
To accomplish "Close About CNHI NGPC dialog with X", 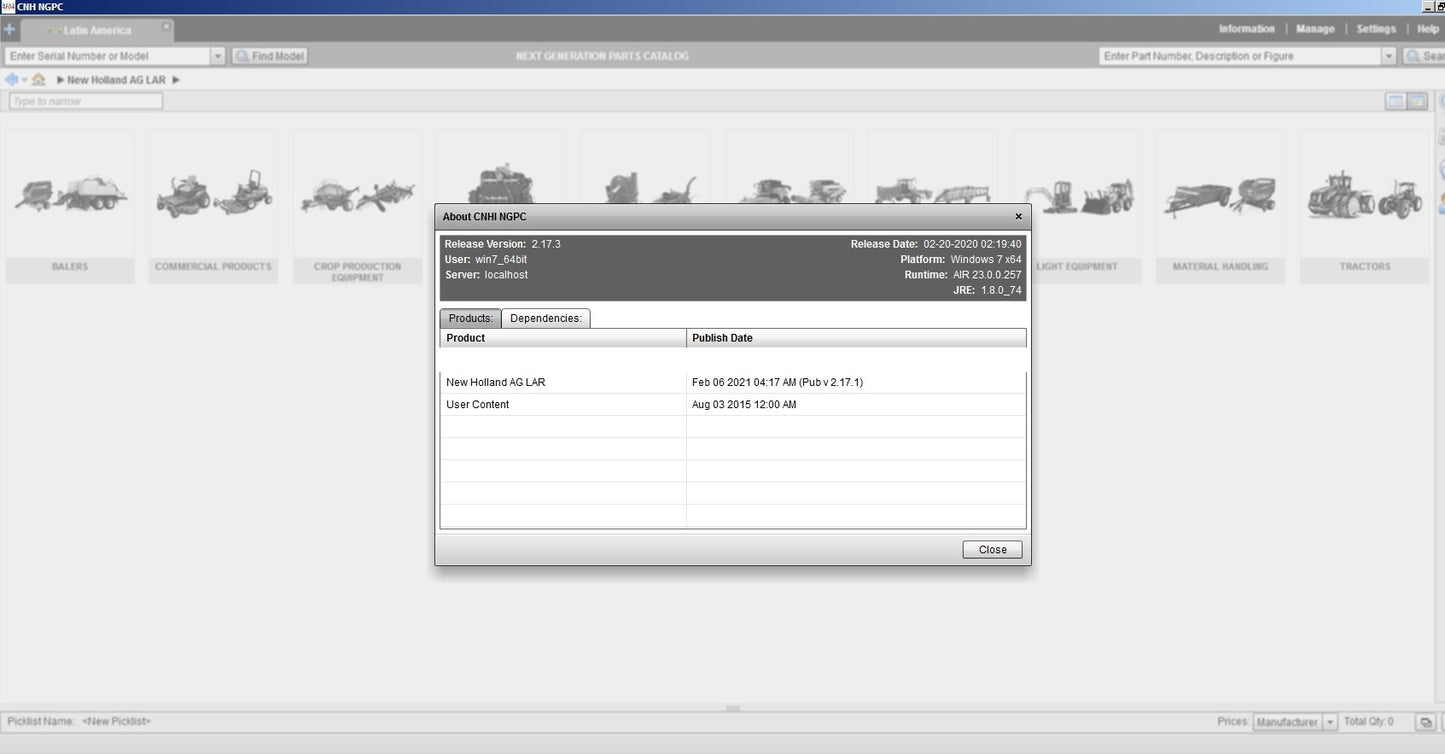I will pos(1018,217).
